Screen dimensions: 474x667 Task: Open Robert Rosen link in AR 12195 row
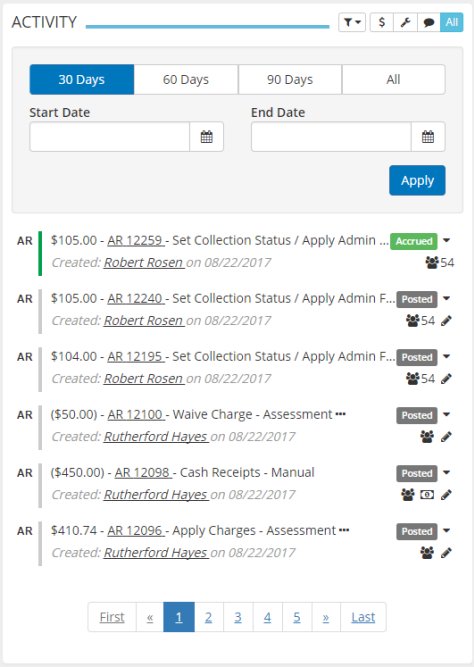click(x=144, y=379)
